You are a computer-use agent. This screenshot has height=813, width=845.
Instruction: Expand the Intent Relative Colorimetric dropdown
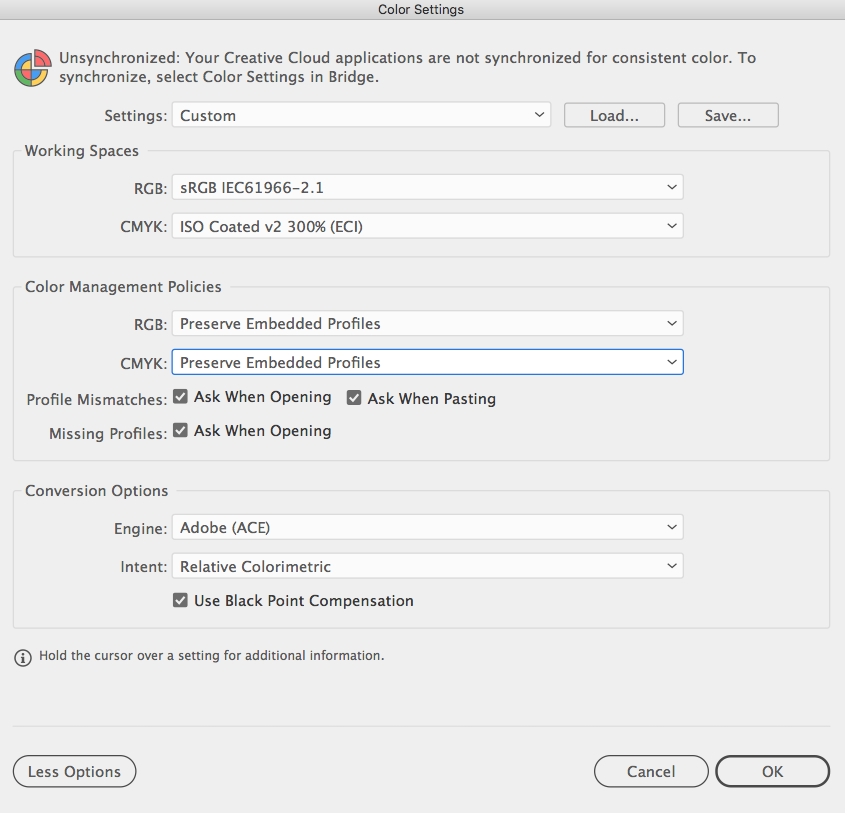[x=427, y=567]
